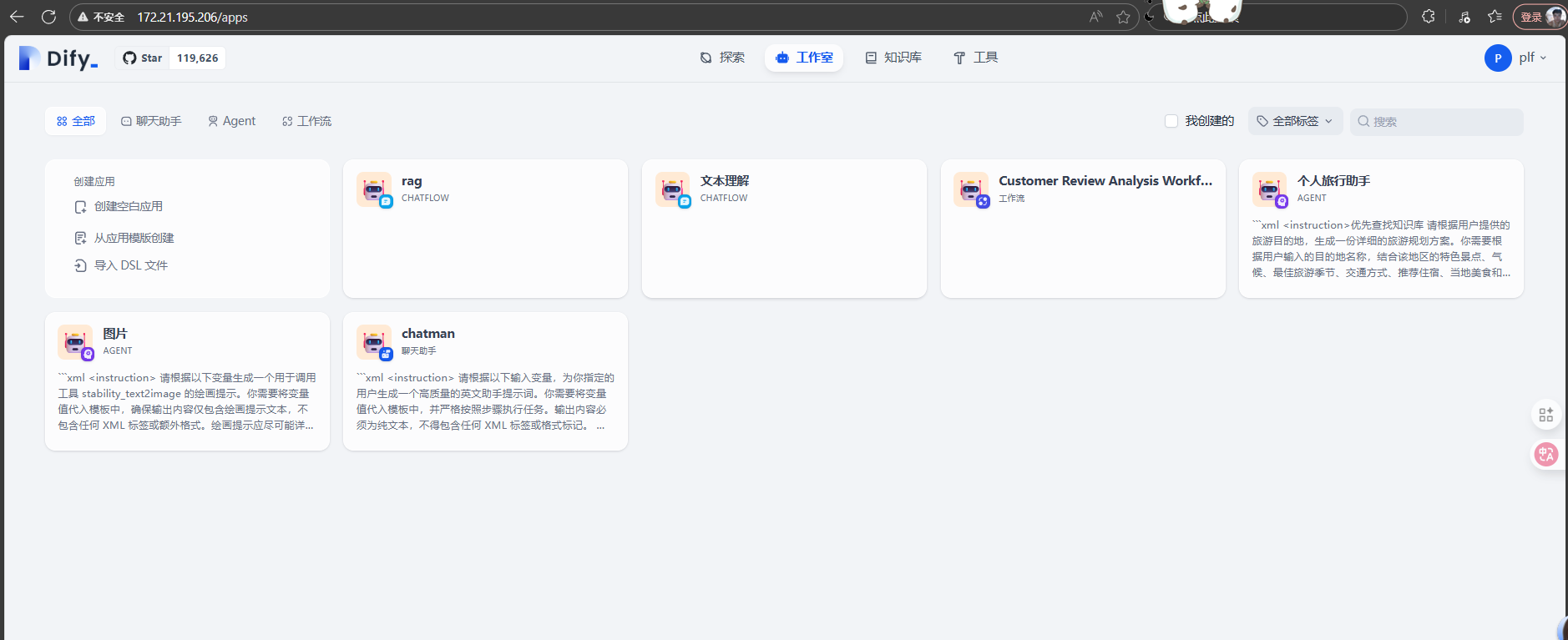Click the 聊天助手 label under chatman
Viewport: 1568px width, 640px height.
[419, 351]
